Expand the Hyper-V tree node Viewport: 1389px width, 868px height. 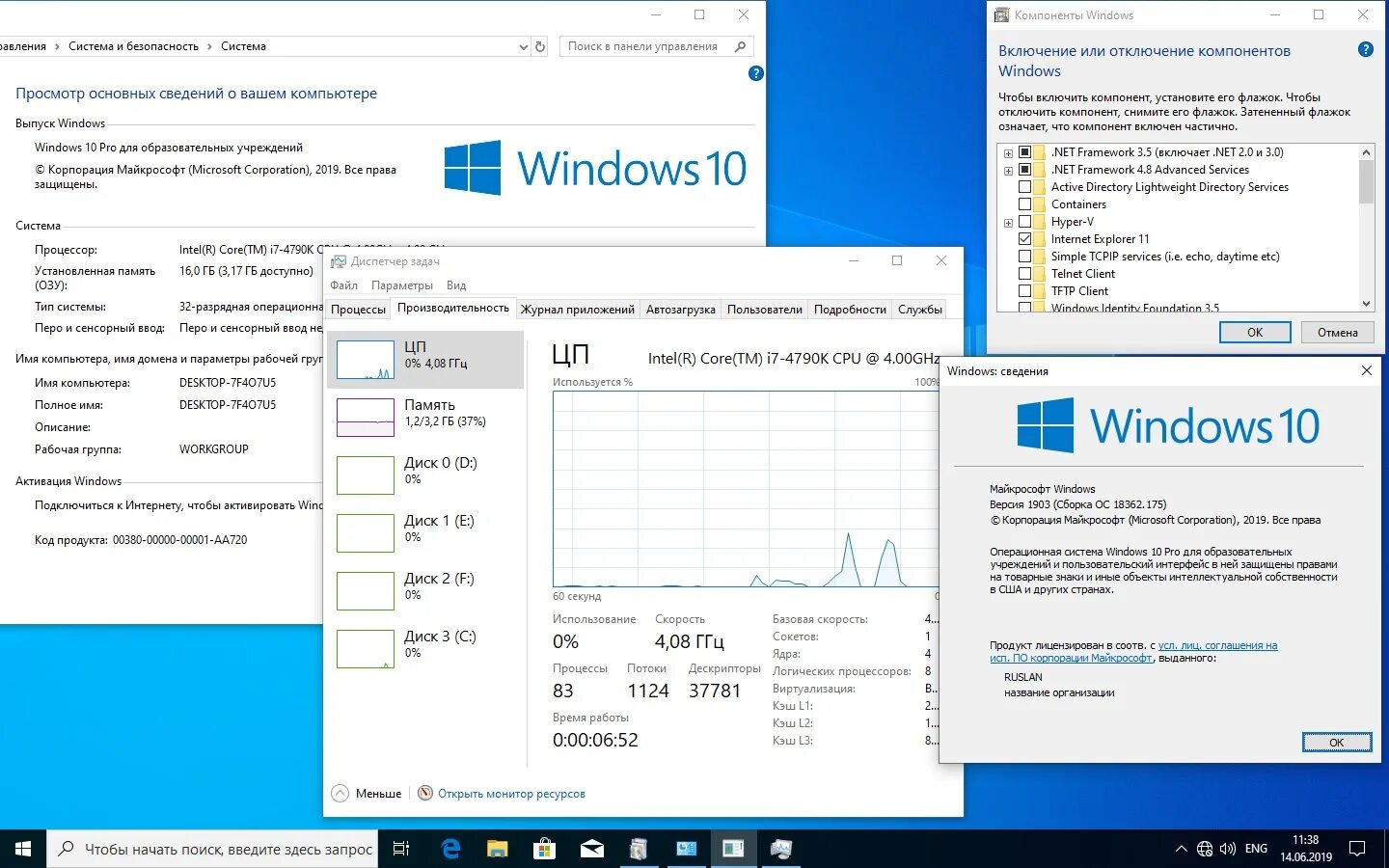(1008, 223)
